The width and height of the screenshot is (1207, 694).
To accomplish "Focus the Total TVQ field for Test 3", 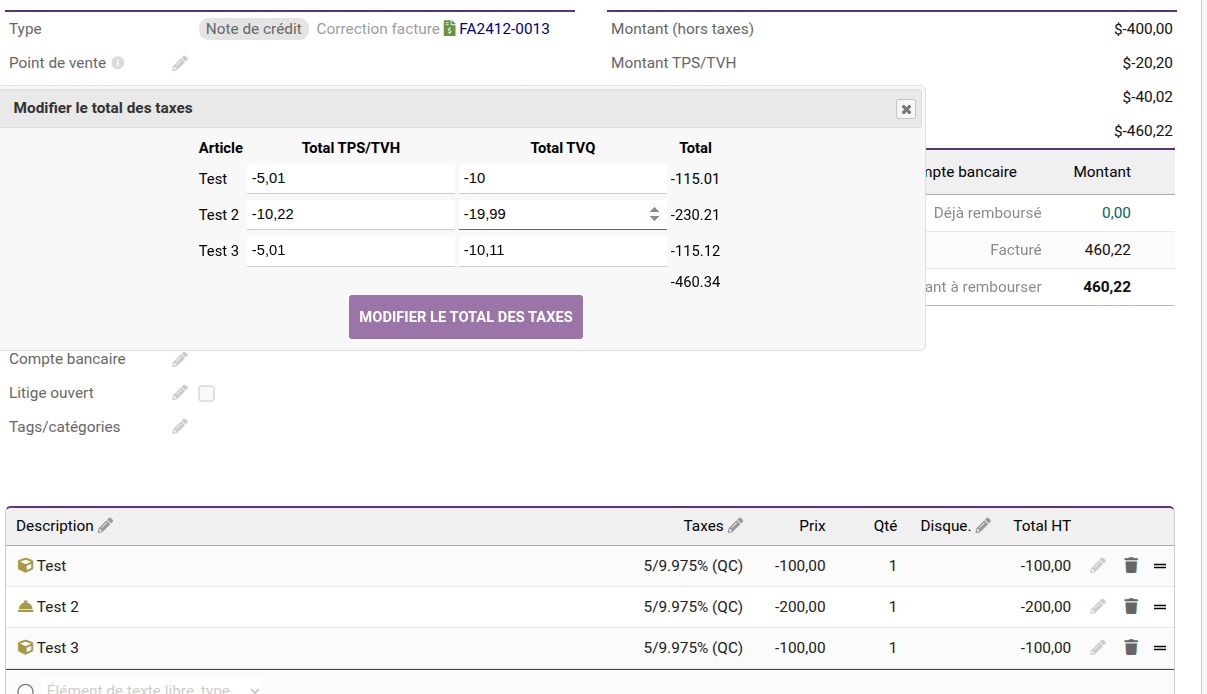I will point(562,251).
